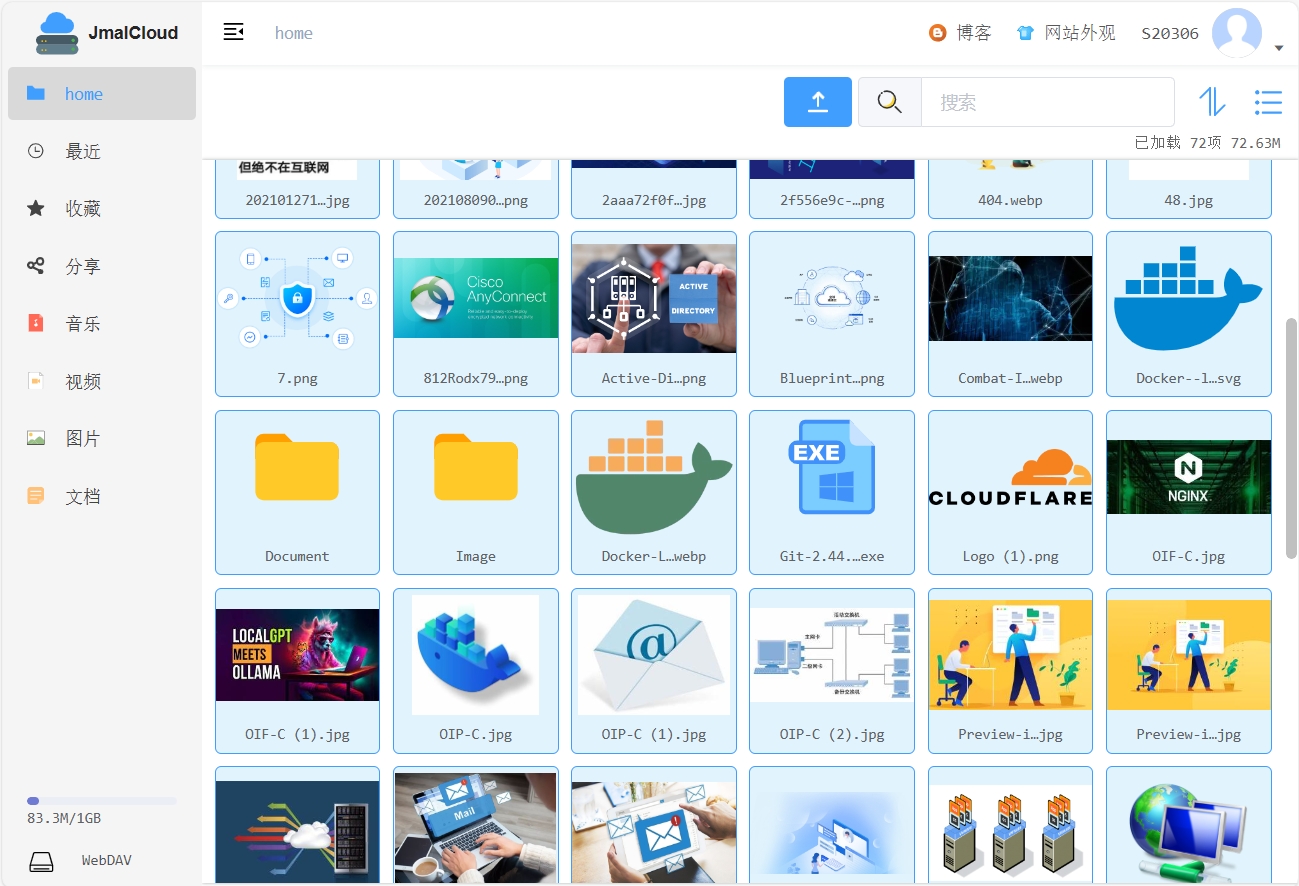The image size is (1299, 886).
Task: Expand the user avatar dropdown caret
Action: tap(1279, 48)
